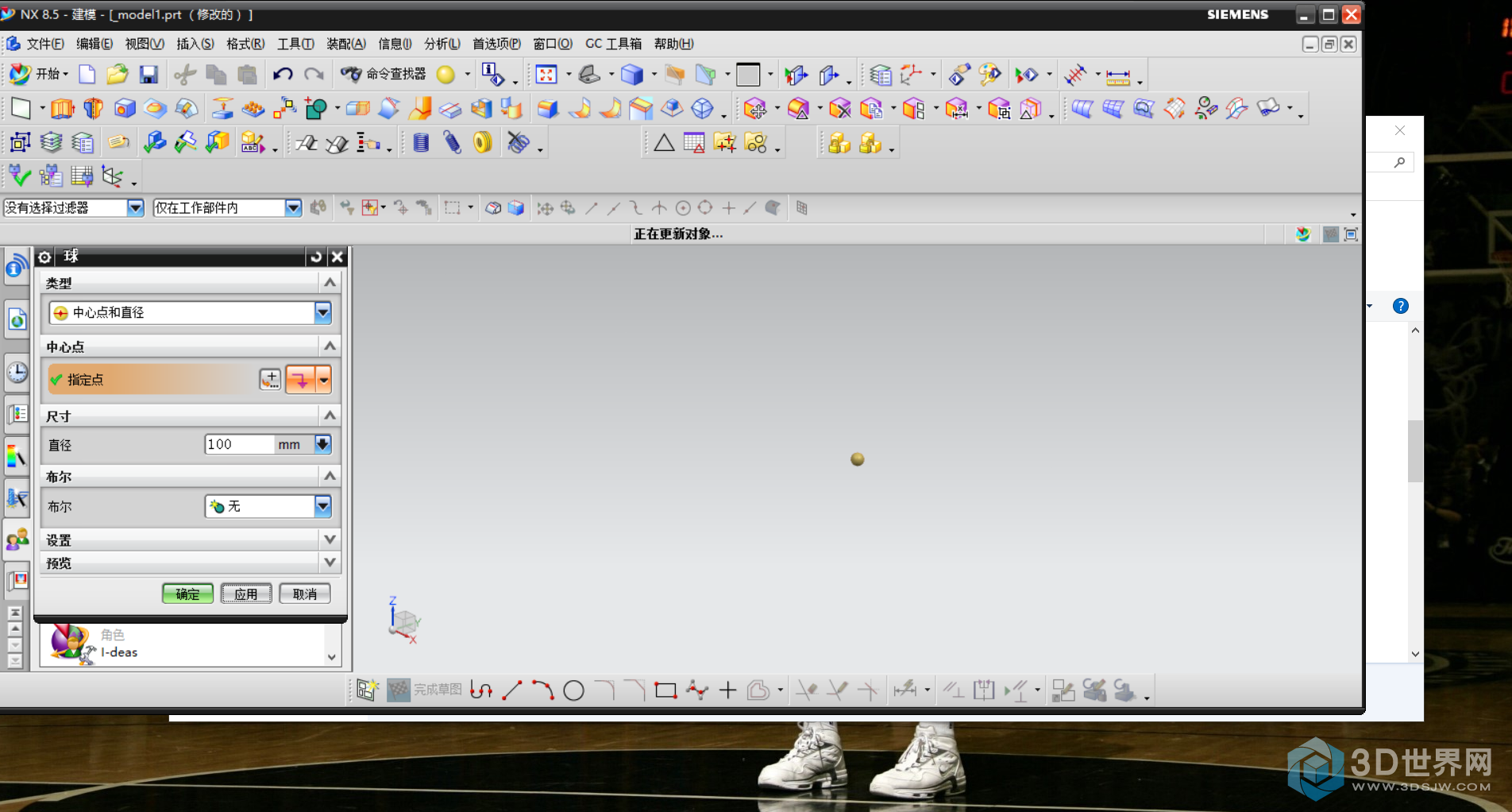This screenshot has width=1512, height=812.
Task: Click the 开始 start button
Action: [38, 74]
